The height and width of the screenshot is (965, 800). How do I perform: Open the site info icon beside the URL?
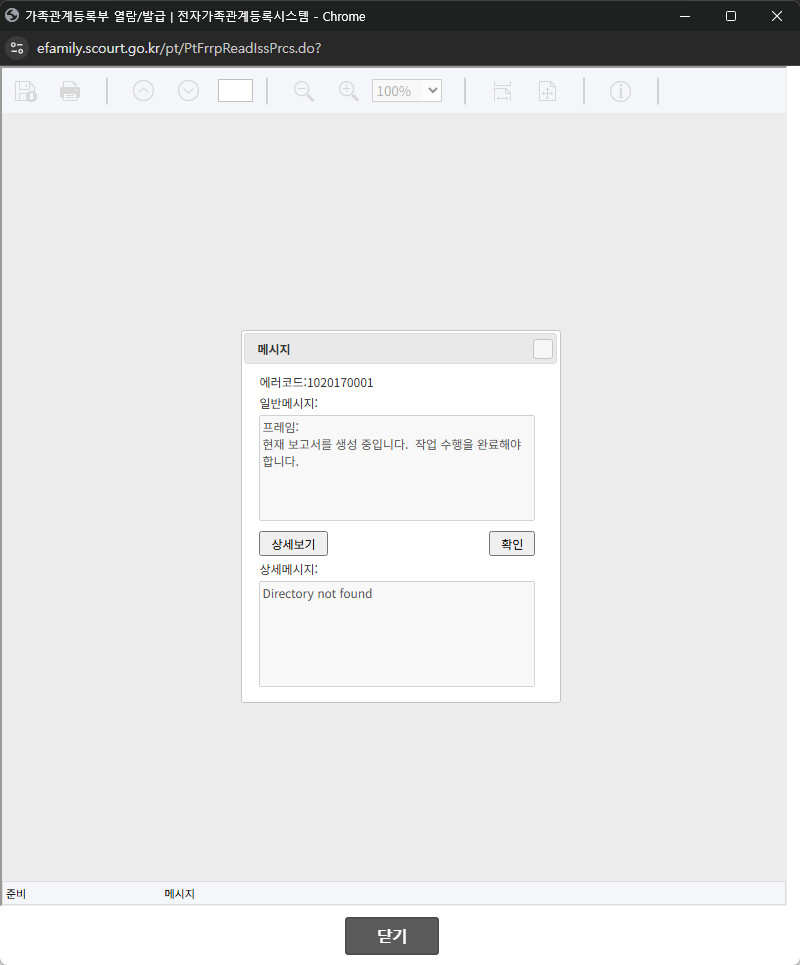pyautogui.click(x=17, y=48)
